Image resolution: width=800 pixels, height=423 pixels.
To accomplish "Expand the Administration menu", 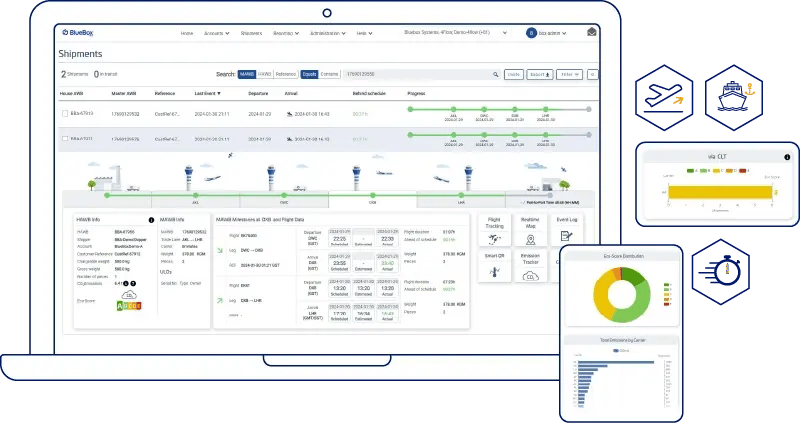I will [328, 33].
